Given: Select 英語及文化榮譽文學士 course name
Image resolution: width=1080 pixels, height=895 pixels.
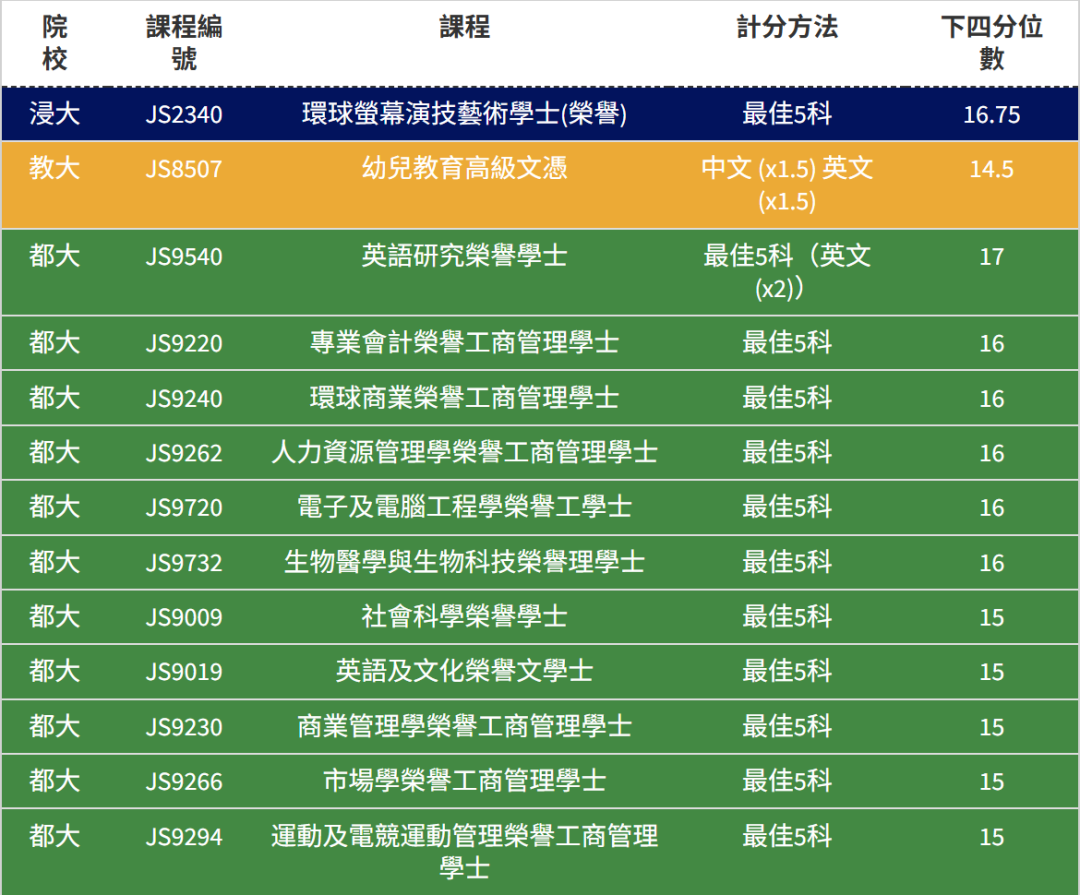Looking at the screenshot, I should pyautogui.click(x=465, y=671).
